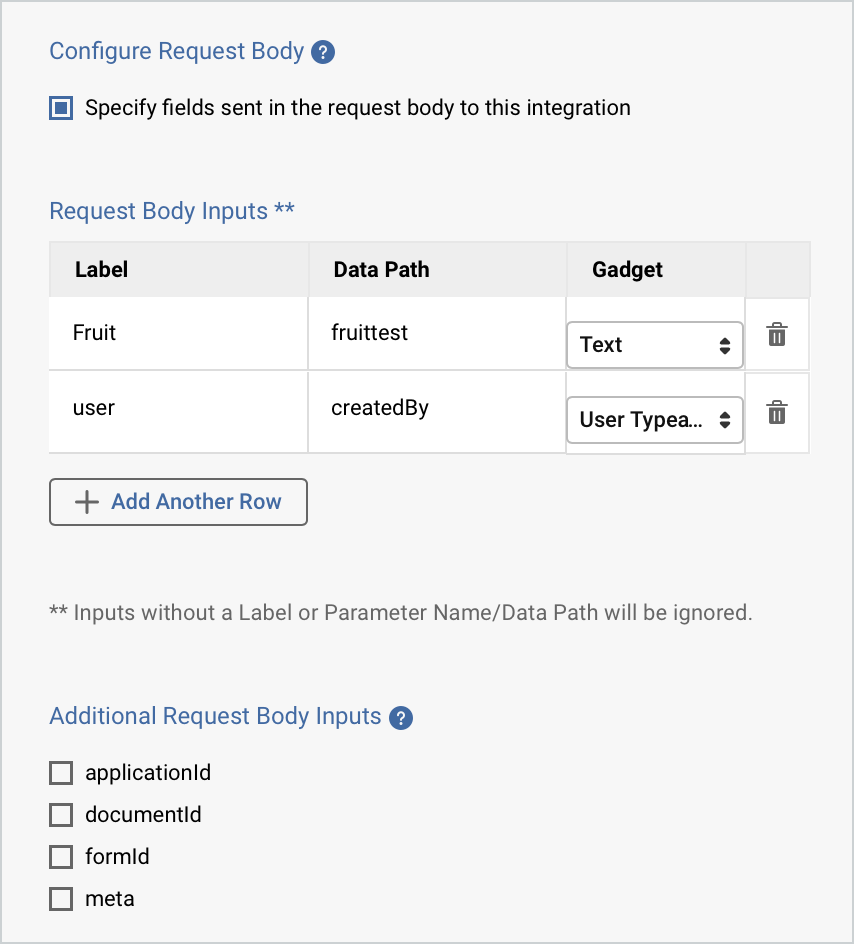Viewport: 854px width, 944px height.
Task: Select the Data Path column header
Action: (381, 270)
